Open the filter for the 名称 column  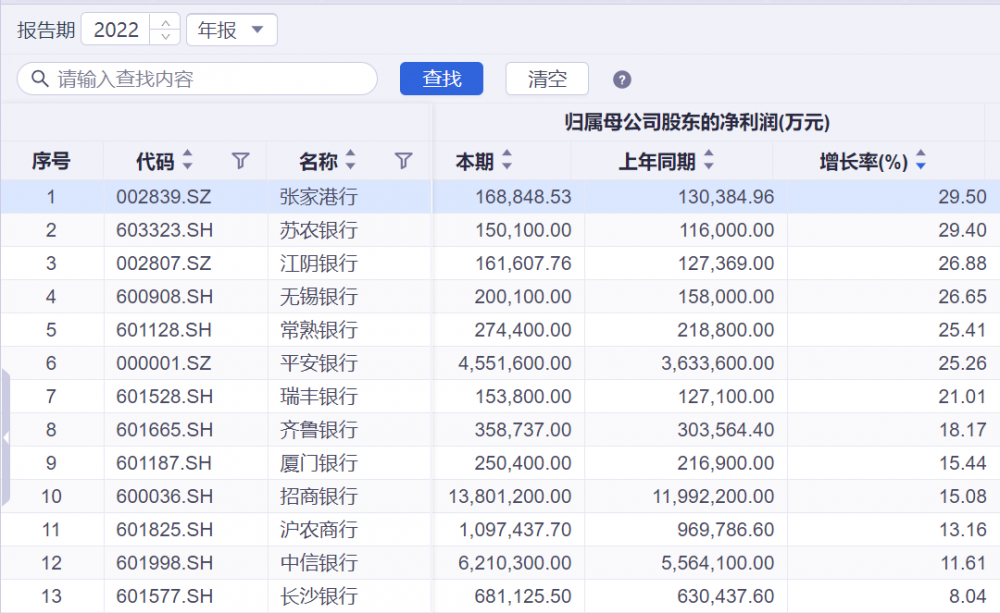coord(403,161)
